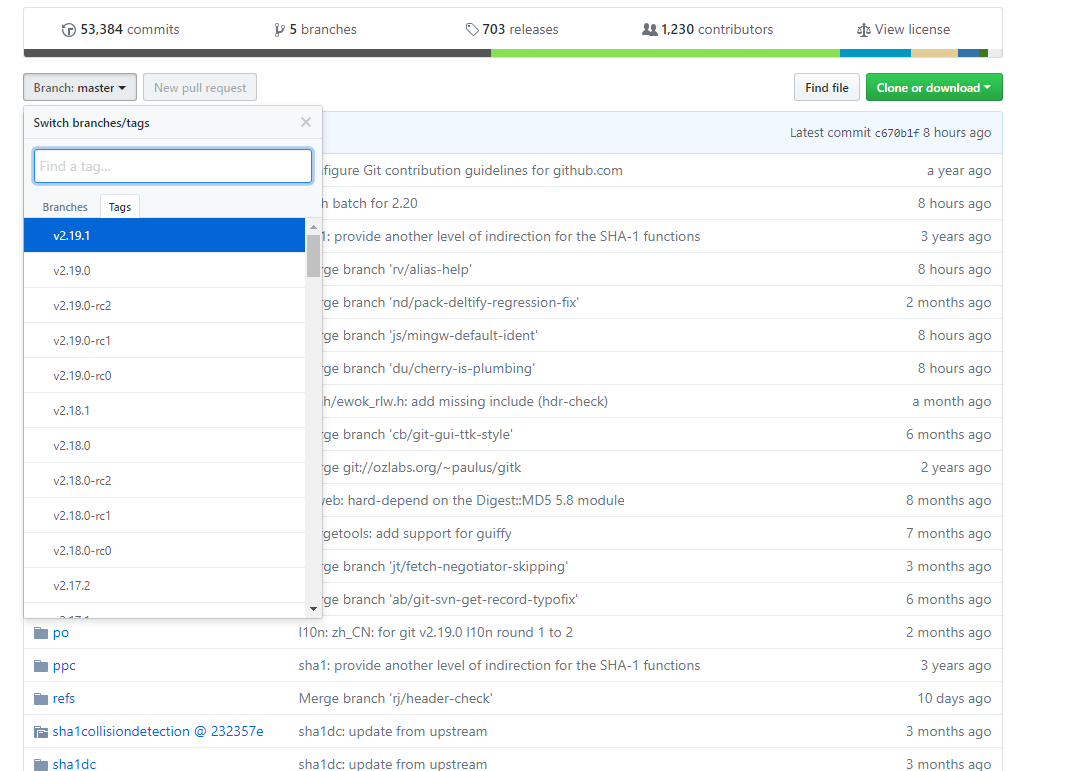This screenshot has height=771, width=1079.
Task: Select tag v2.19.0-rc1
Action: pos(164,341)
